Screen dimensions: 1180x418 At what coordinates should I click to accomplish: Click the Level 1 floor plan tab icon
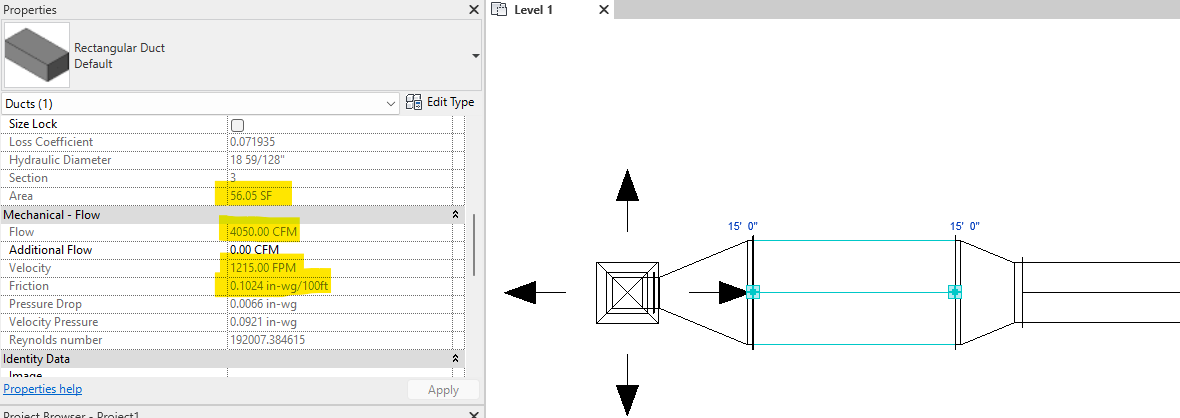(x=500, y=10)
